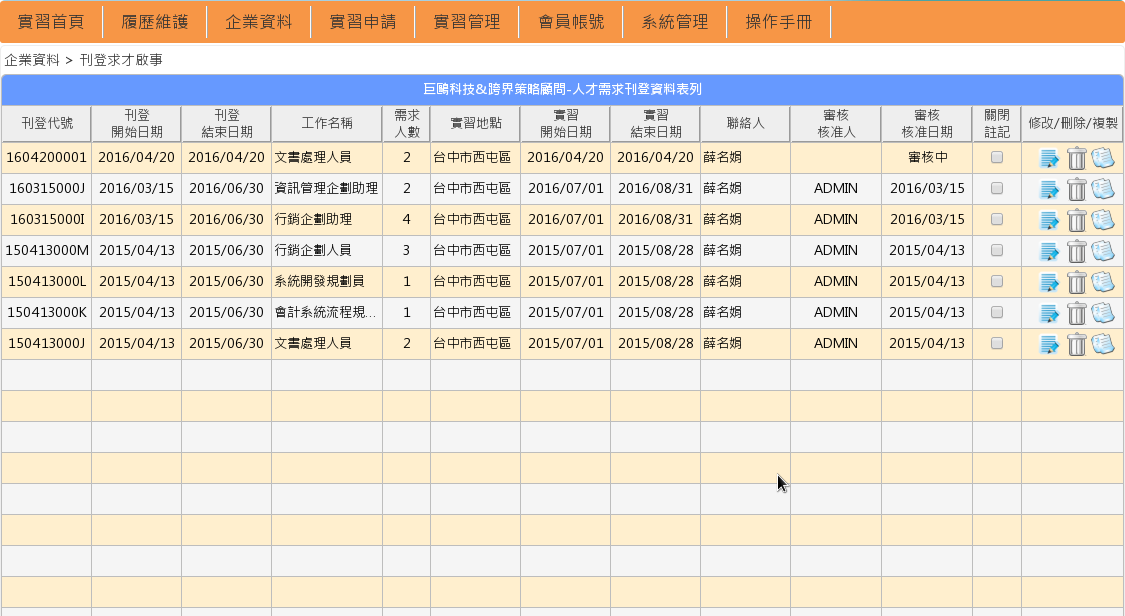Screen dimensions: 1125x616
Task: Copy posting 160315000J with the duplicate icon
Action: click(x=1103, y=189)
